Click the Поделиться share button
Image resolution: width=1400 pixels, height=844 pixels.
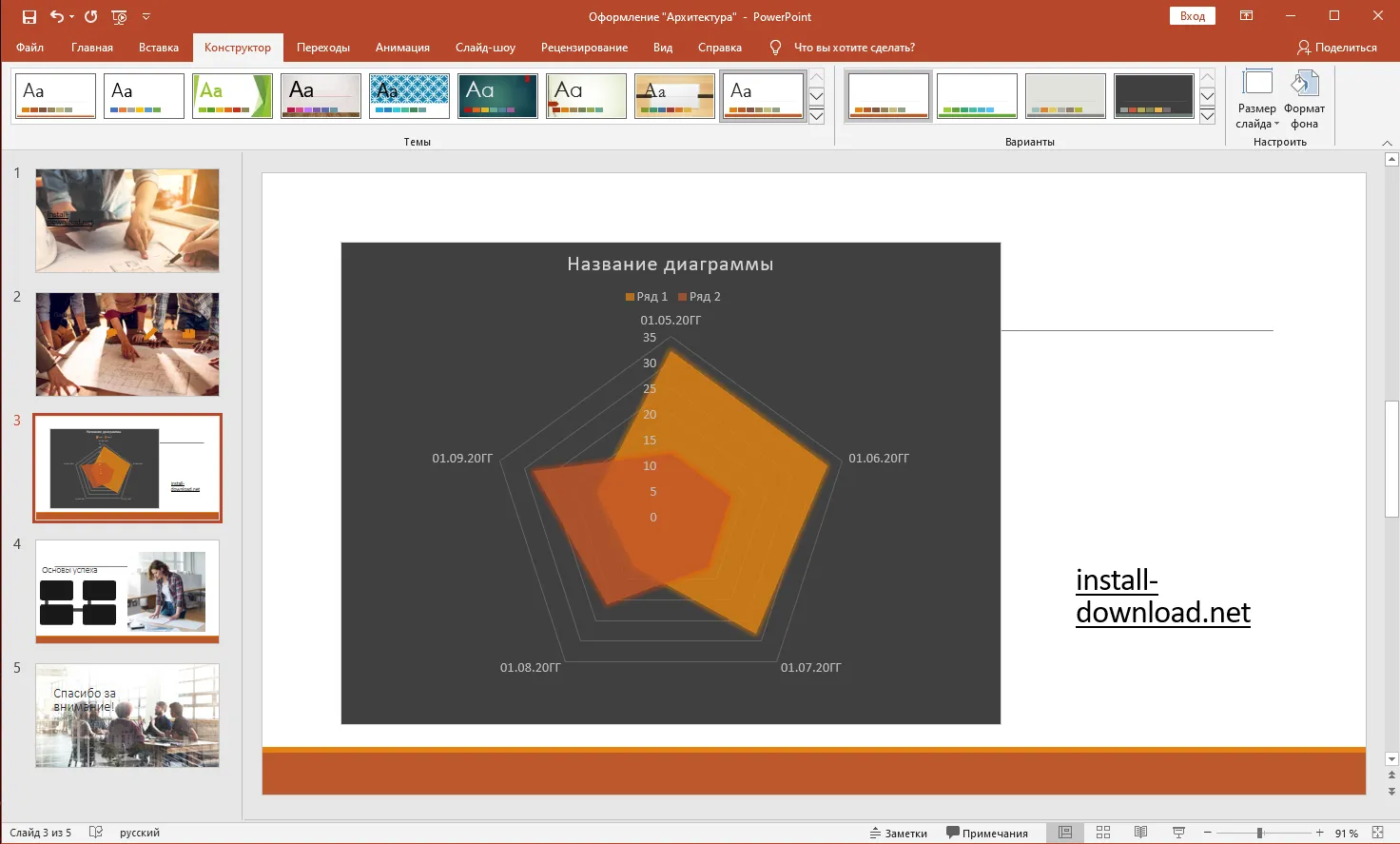(x=1336, y=48)
